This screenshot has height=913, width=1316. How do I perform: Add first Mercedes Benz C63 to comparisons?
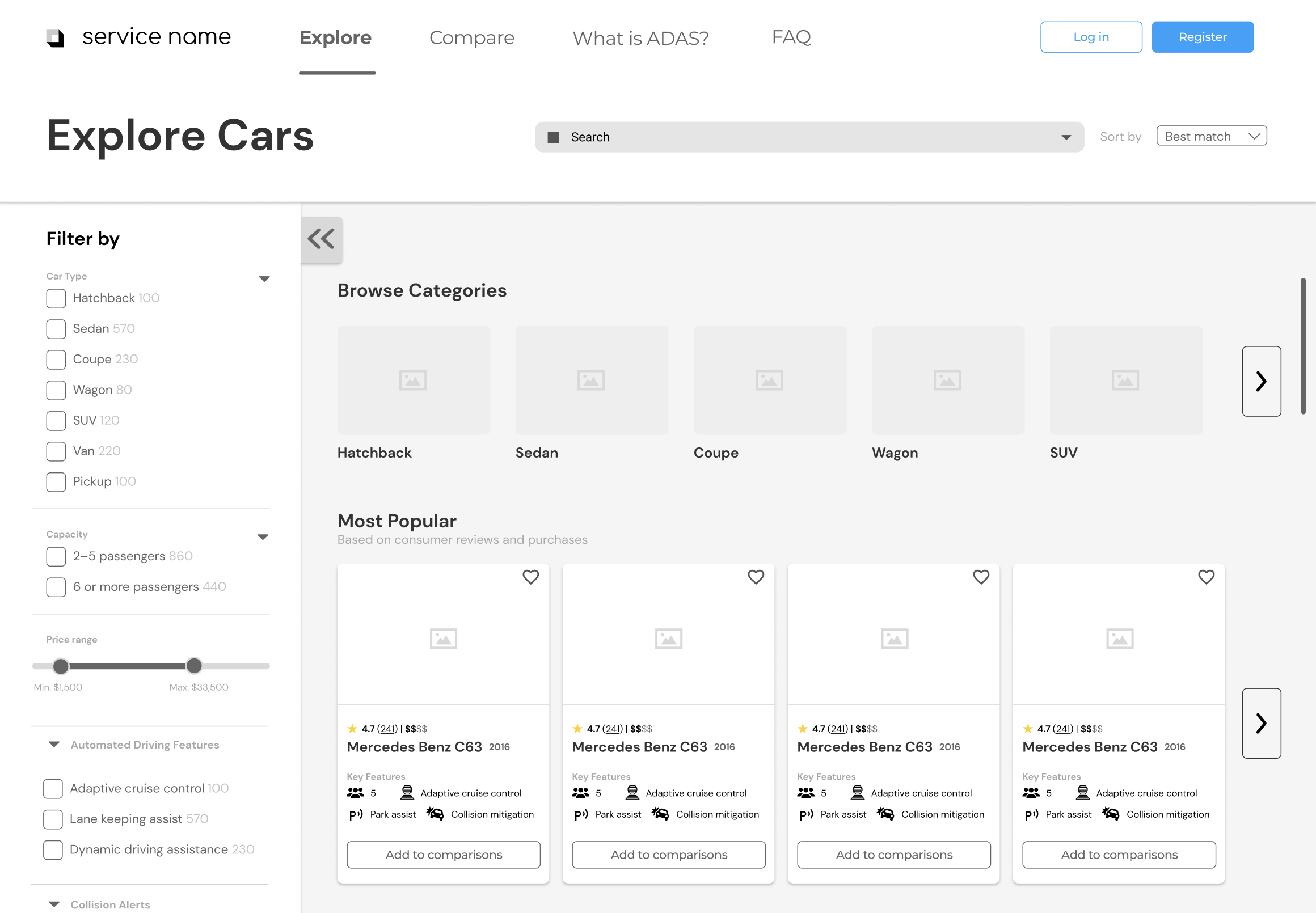click(x=444, y=855)
